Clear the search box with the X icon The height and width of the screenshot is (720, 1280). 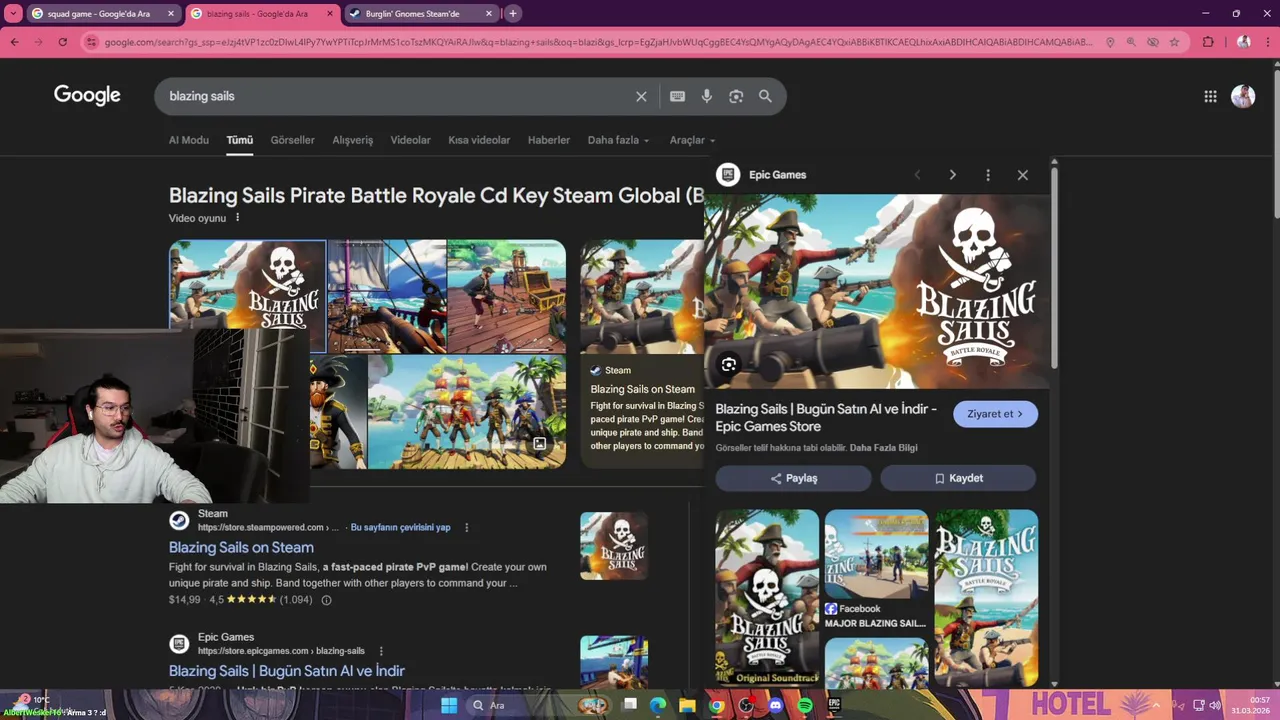(641, 96)
